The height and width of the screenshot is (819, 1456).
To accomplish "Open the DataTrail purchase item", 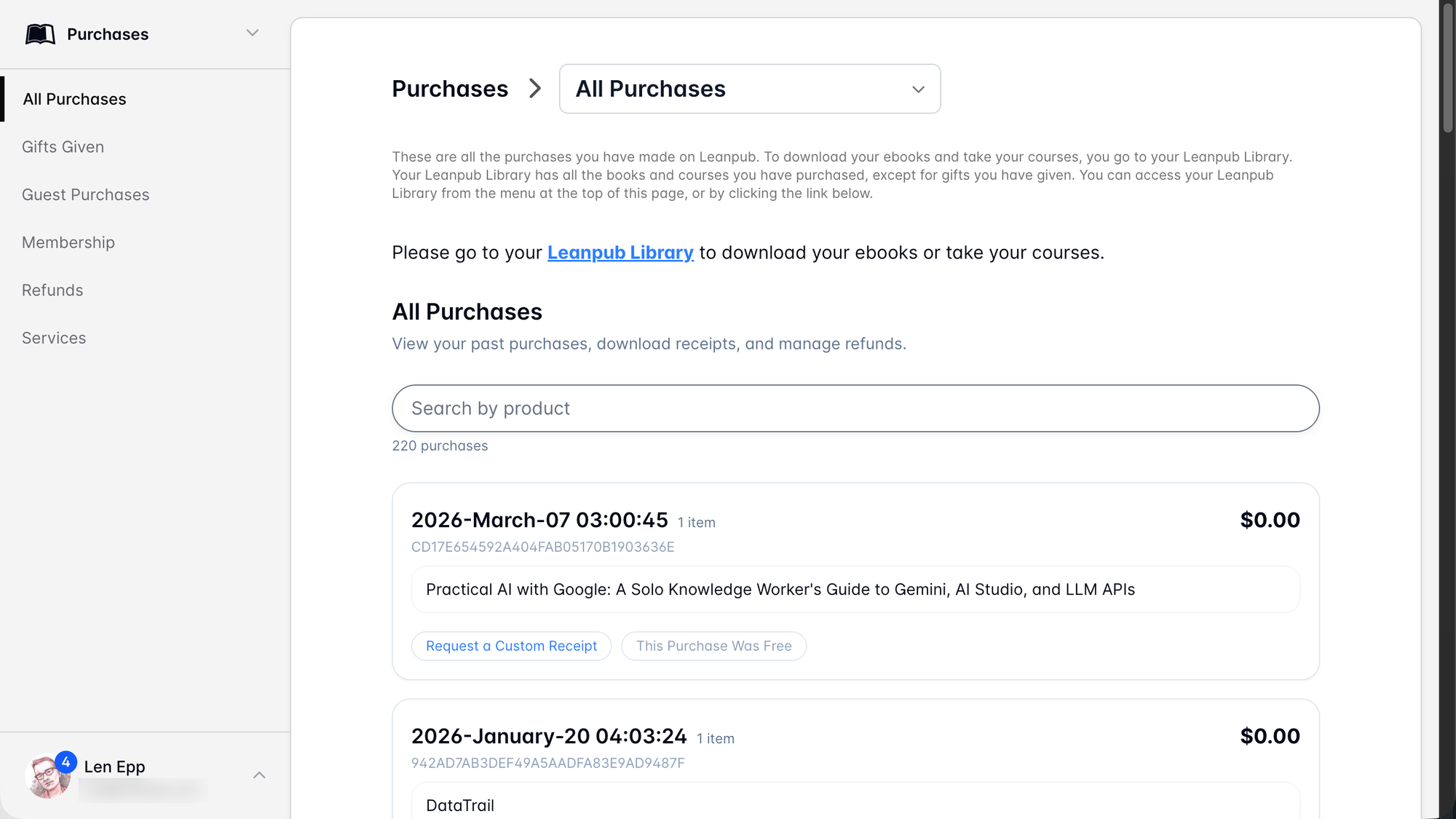I will [460, 805].
